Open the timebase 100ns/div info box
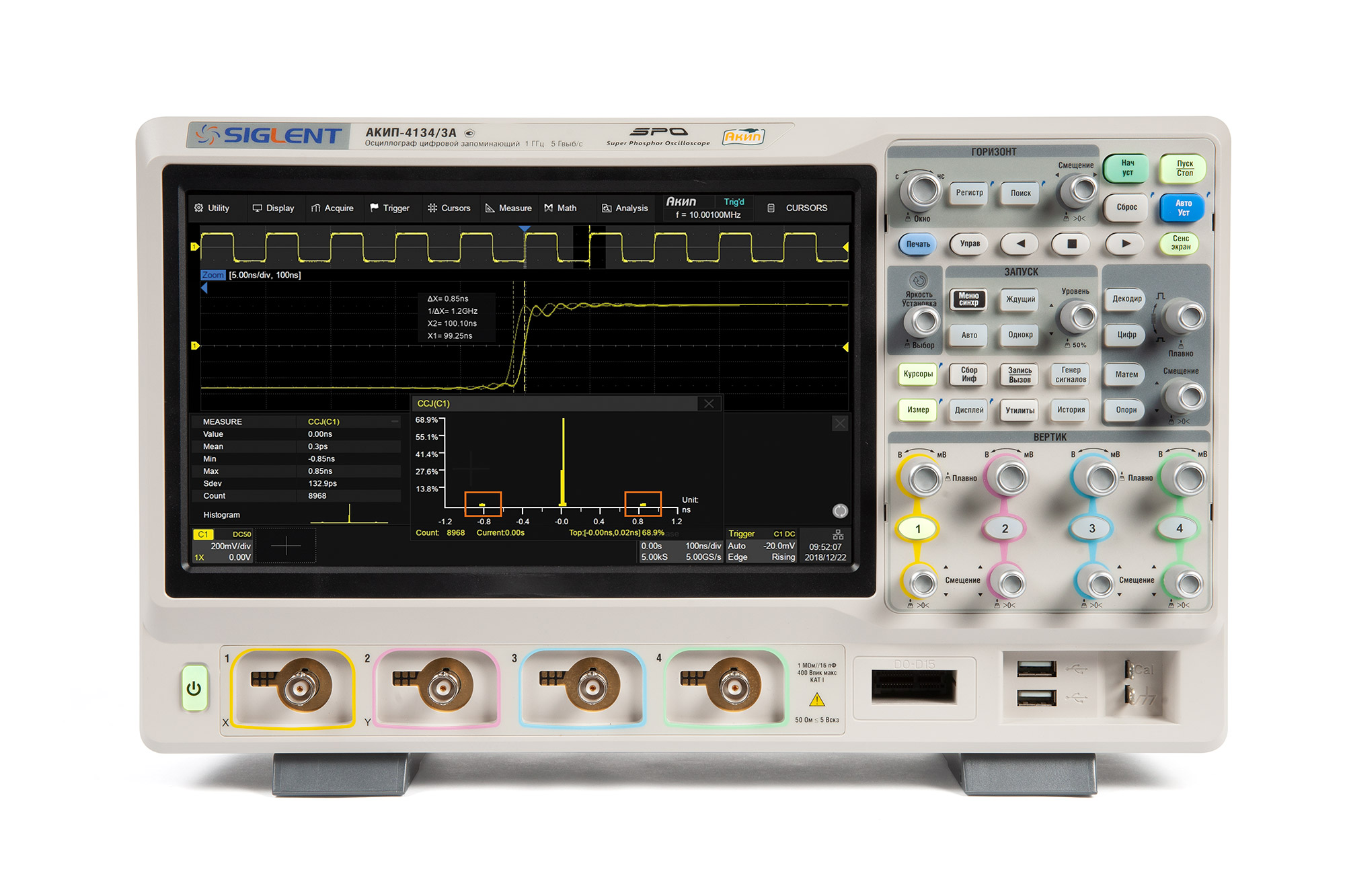 [681, 551]
